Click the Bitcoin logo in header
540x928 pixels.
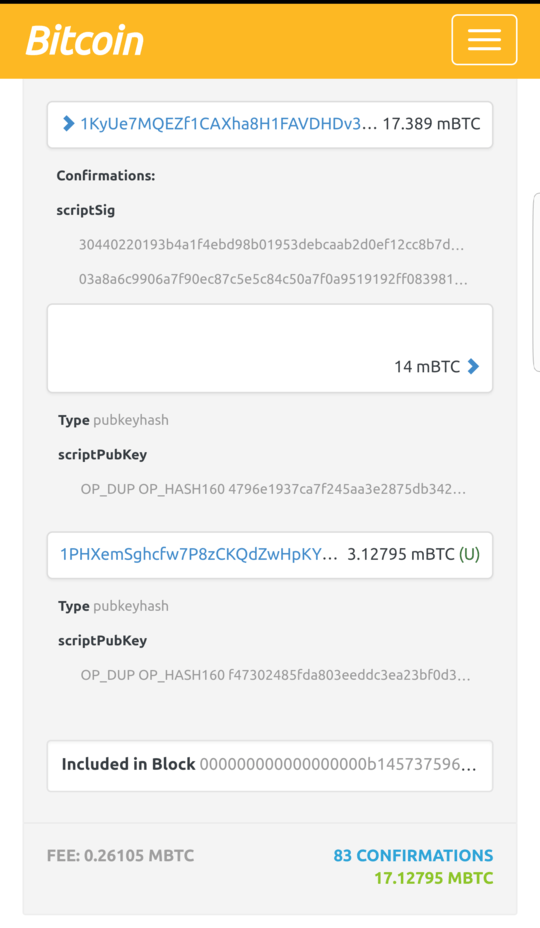click(85, 41)
